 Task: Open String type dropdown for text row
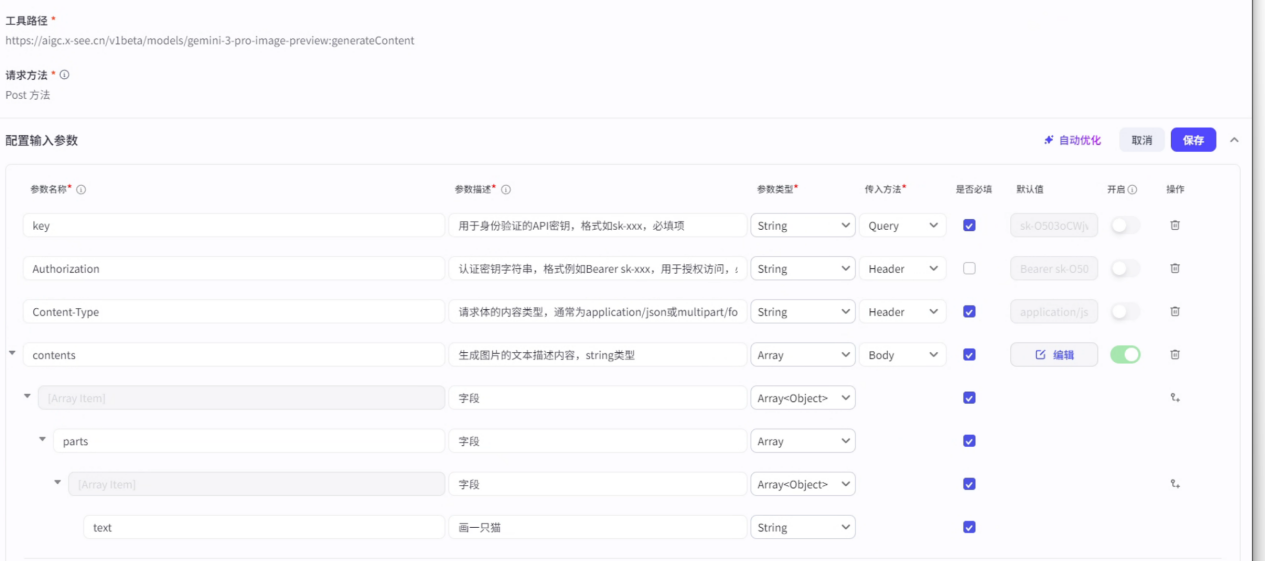tap(803, 527)
